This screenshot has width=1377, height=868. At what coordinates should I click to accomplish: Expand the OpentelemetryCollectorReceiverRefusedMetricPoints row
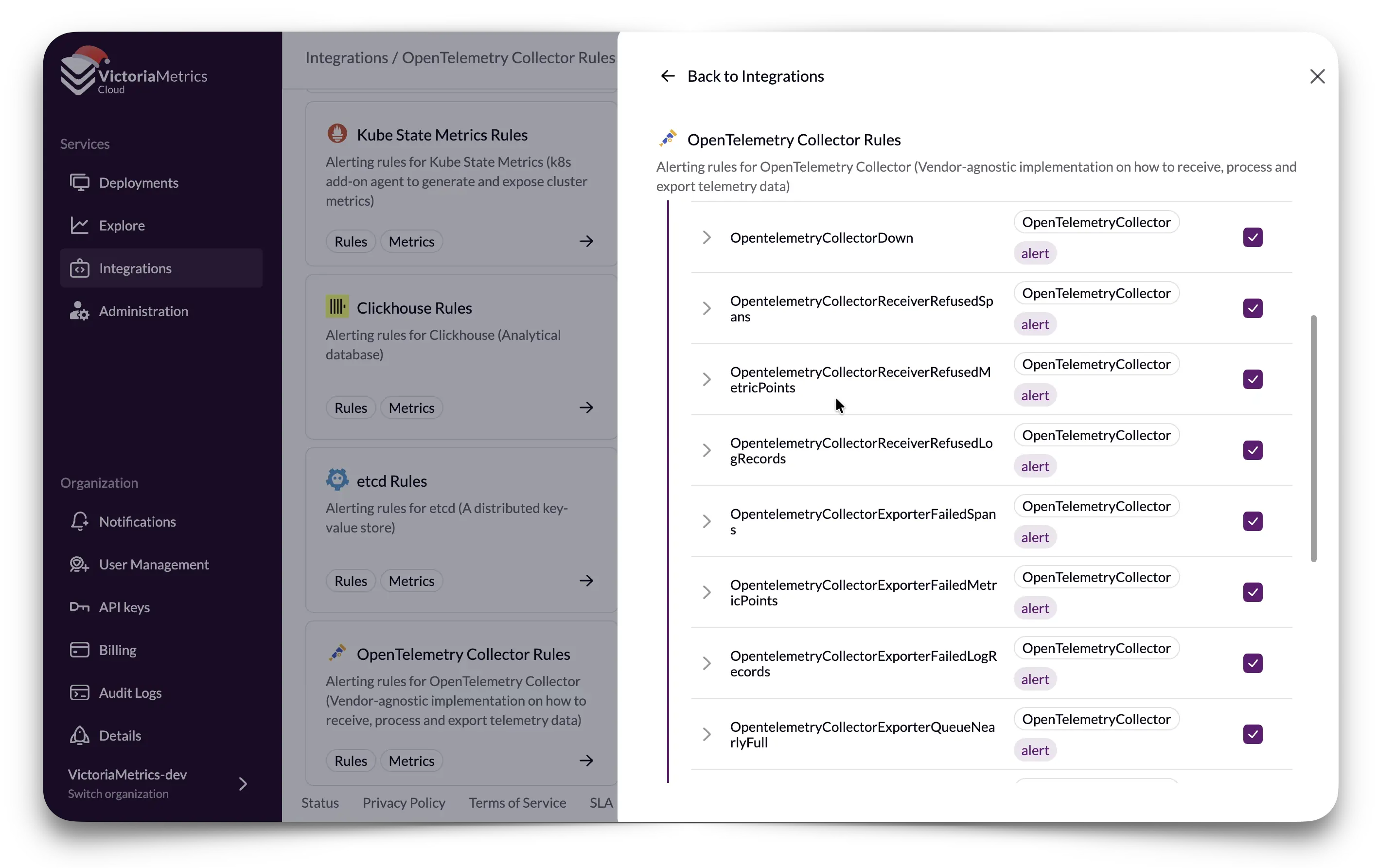[707, 380]
